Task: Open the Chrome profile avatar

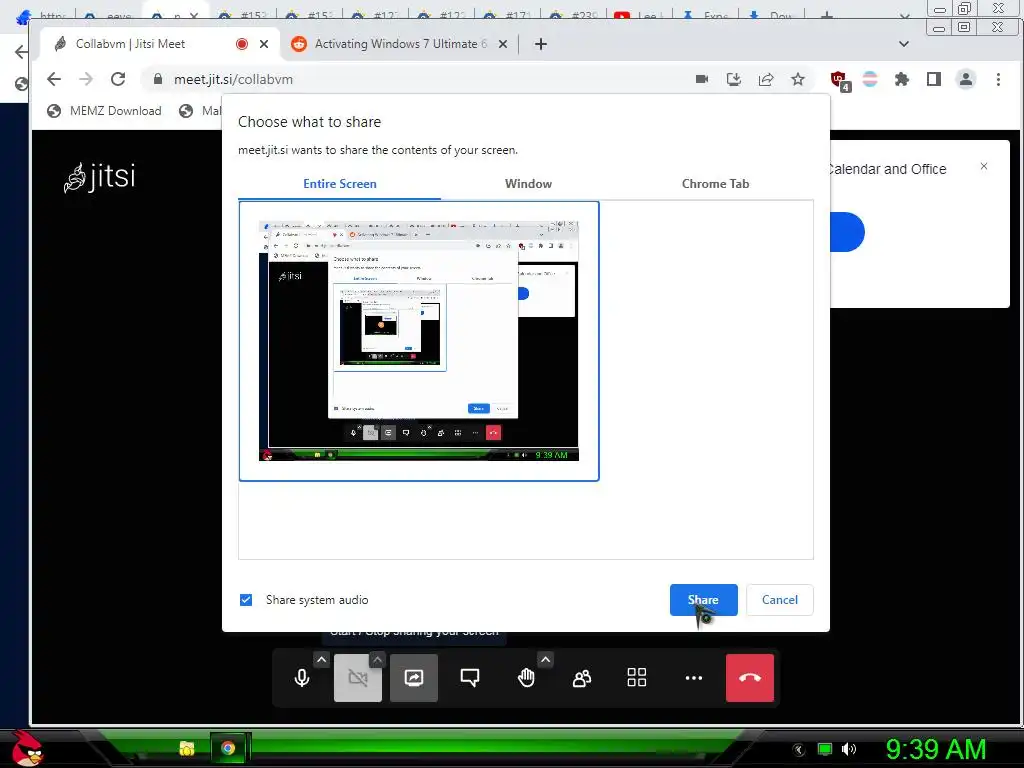Action: point(966,79)
